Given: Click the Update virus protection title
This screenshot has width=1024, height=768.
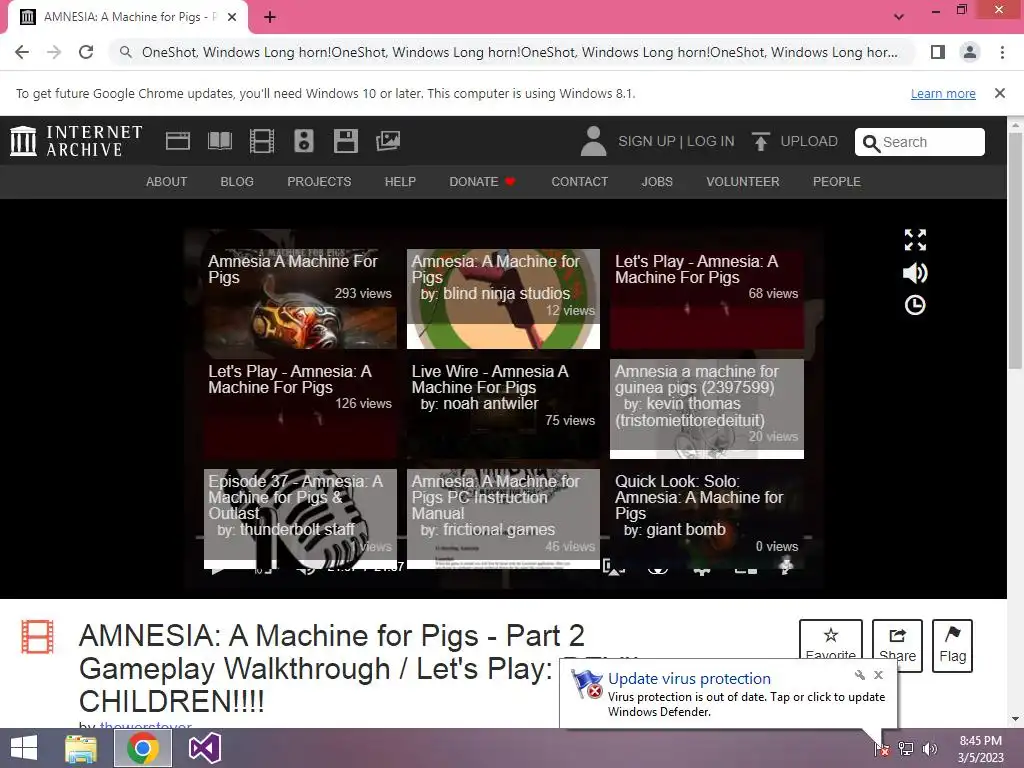Looking at the screenshot, I should (689, 679).
